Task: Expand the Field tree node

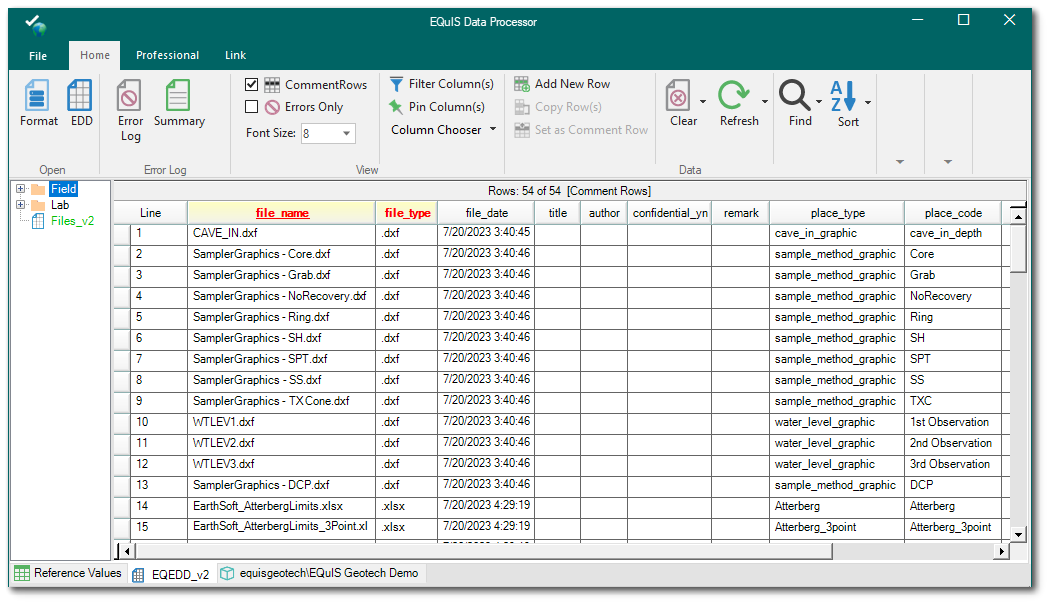Action: [x=20, y=189]
